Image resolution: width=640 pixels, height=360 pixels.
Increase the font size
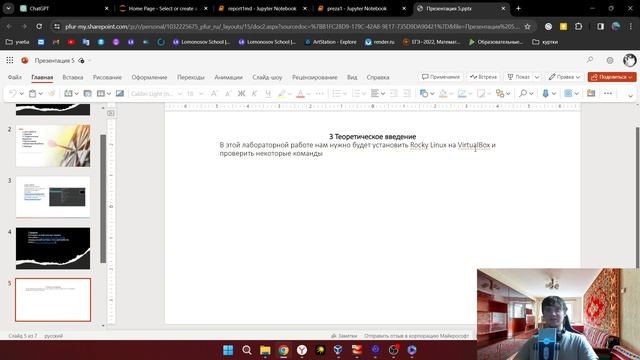click(214, 93)
